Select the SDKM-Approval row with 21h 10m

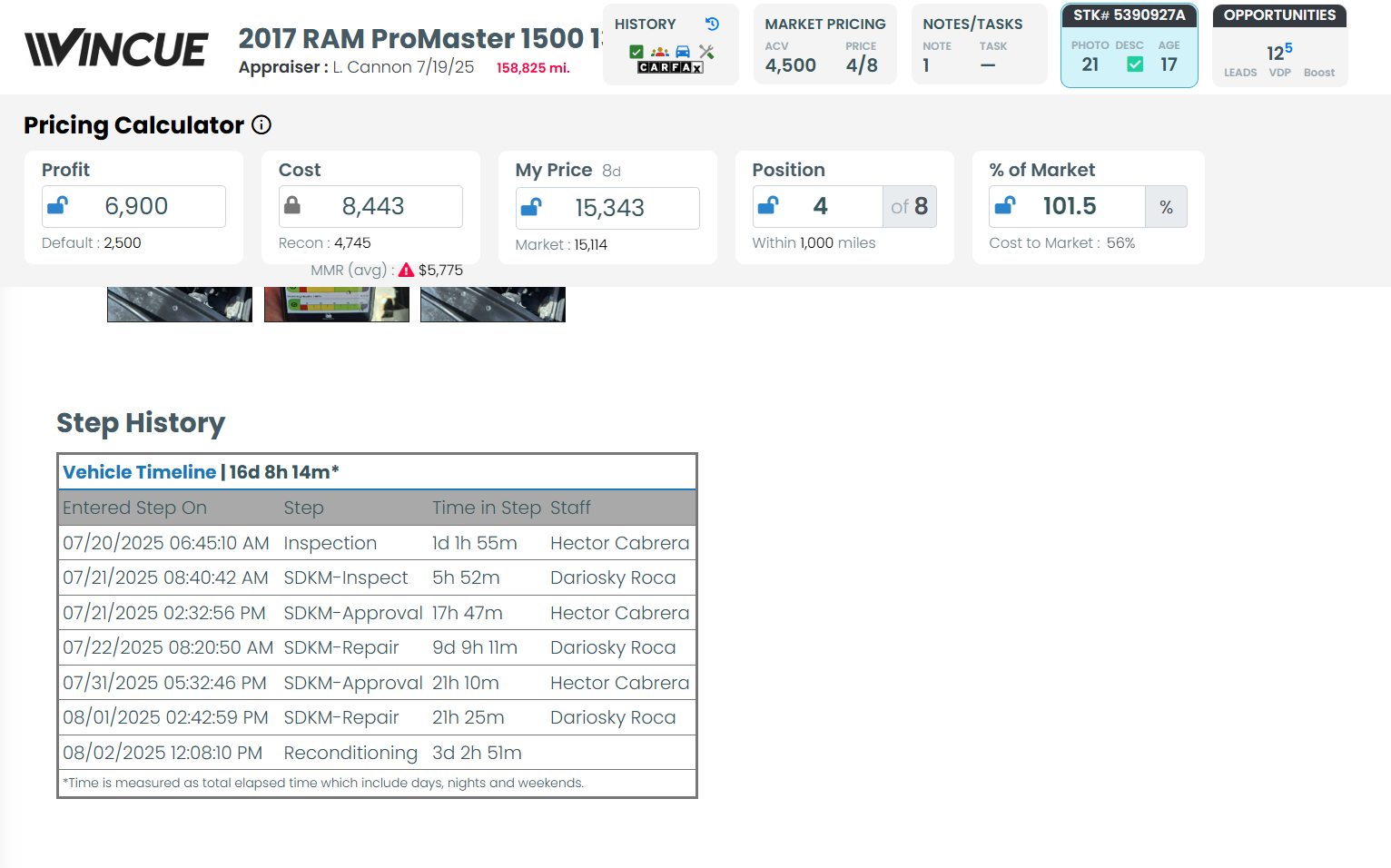click(377, 683)
